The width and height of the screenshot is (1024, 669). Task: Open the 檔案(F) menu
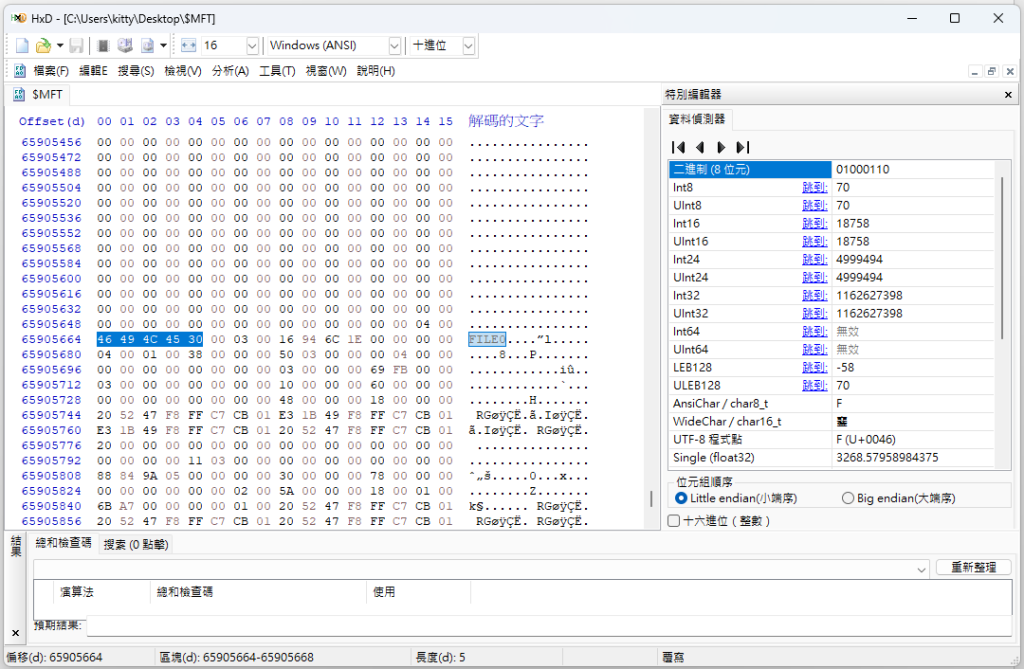pyautogui.click(x=51, y=71)
